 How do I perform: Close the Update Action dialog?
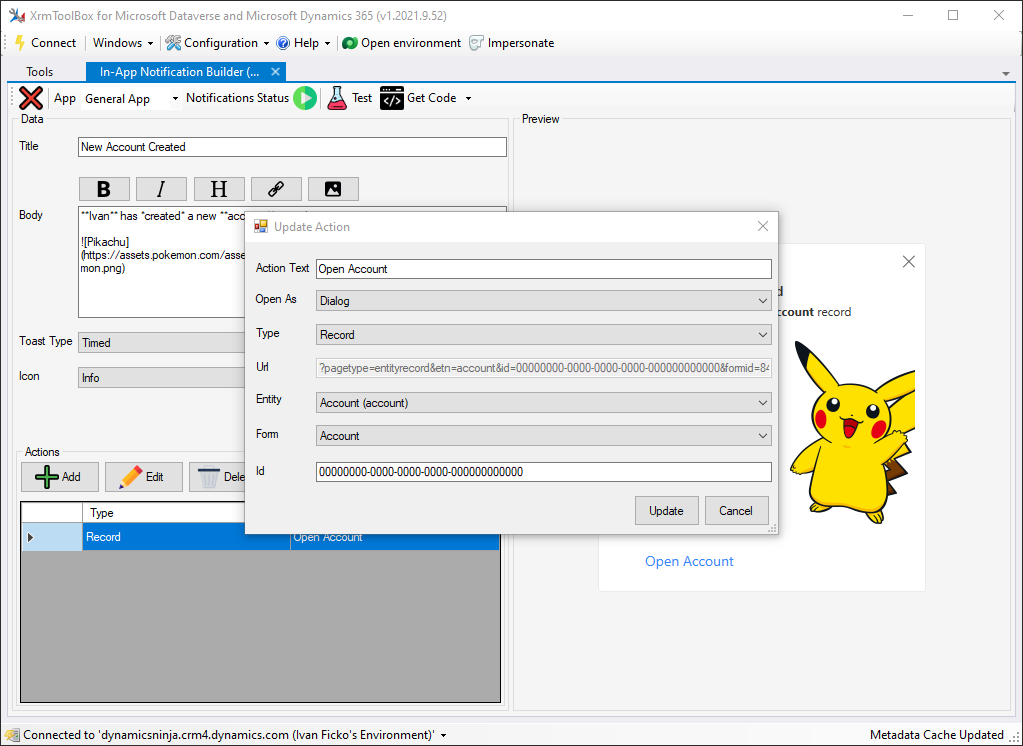763,226
